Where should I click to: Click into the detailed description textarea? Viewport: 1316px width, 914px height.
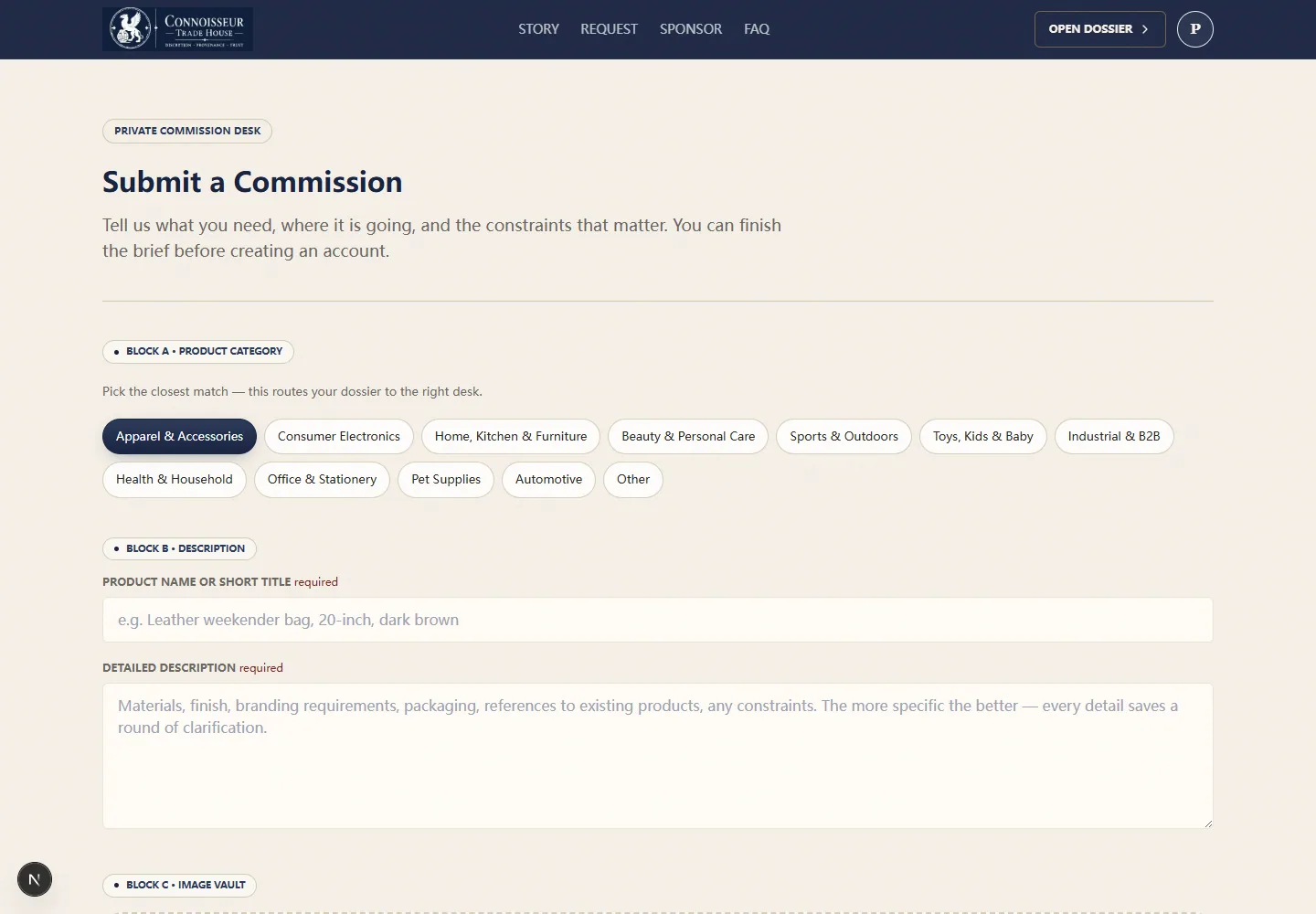pyautogui.click(x=658, y=756)
